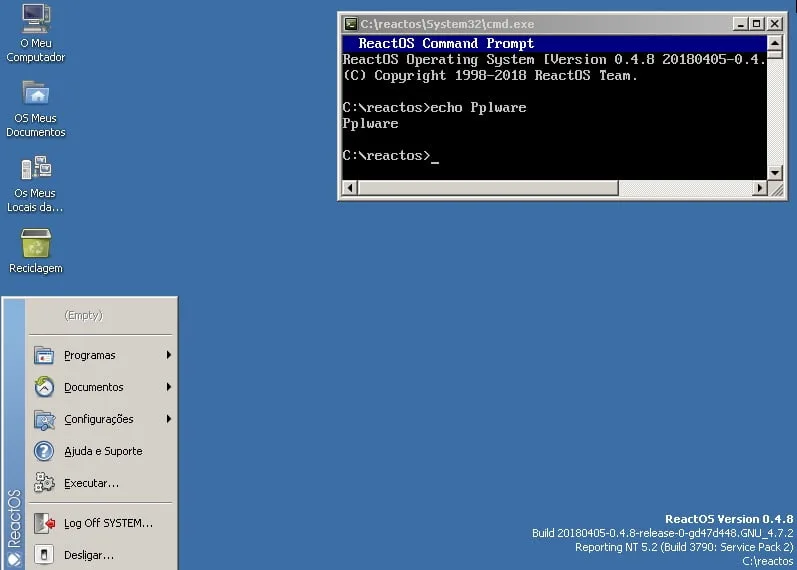Expand the Documentos submenu arrow
The image size is (797, 570).
coord(169,387)
